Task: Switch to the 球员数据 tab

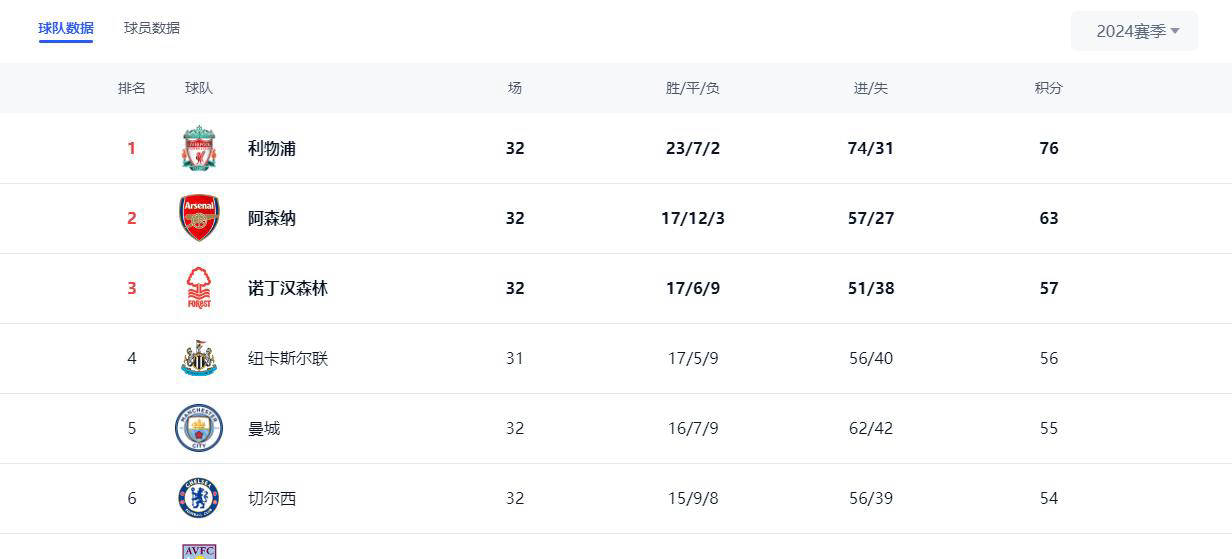Action: (x=152, y=28)
